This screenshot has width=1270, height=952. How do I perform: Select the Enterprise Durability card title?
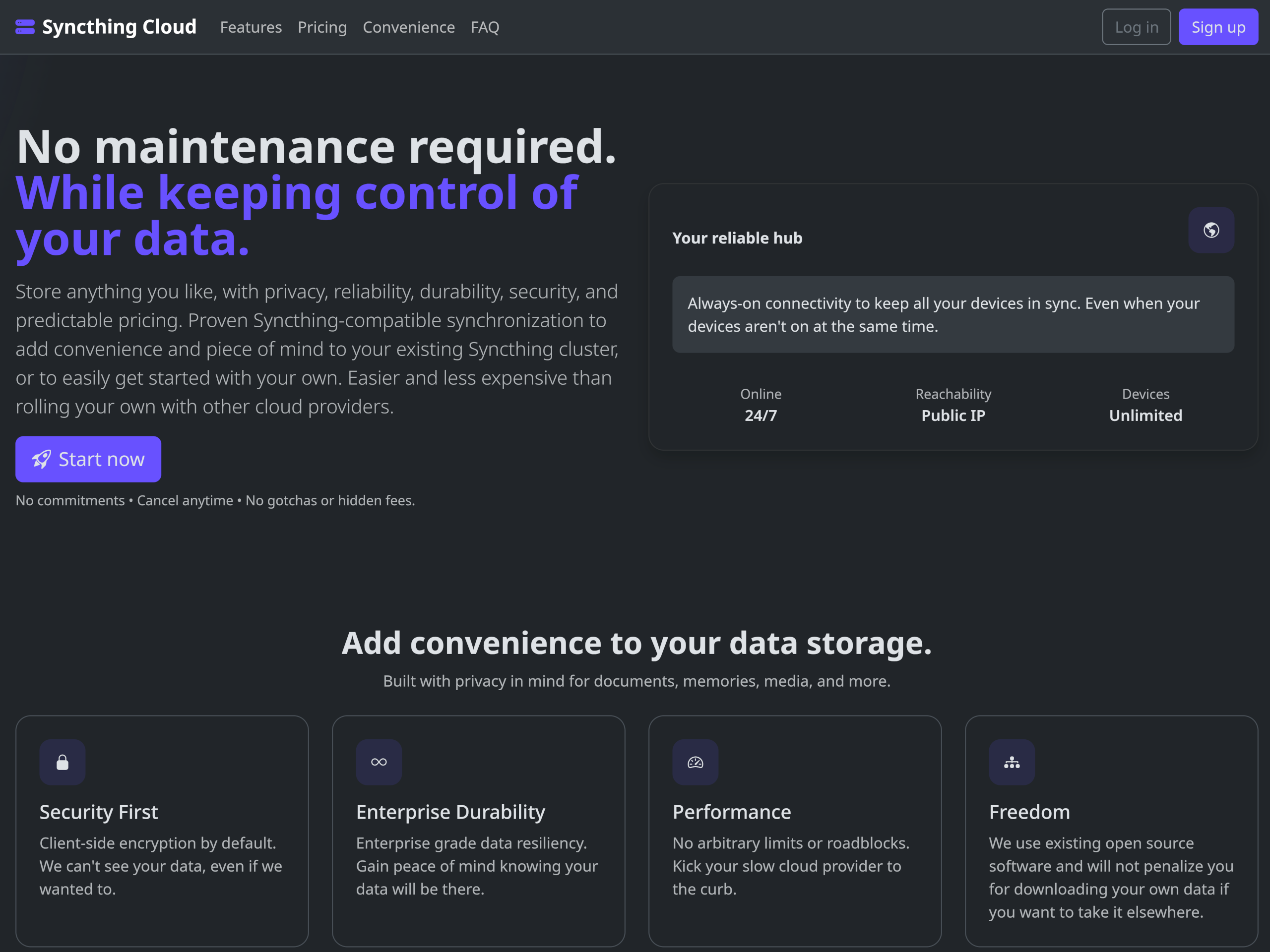click(450, 812)
